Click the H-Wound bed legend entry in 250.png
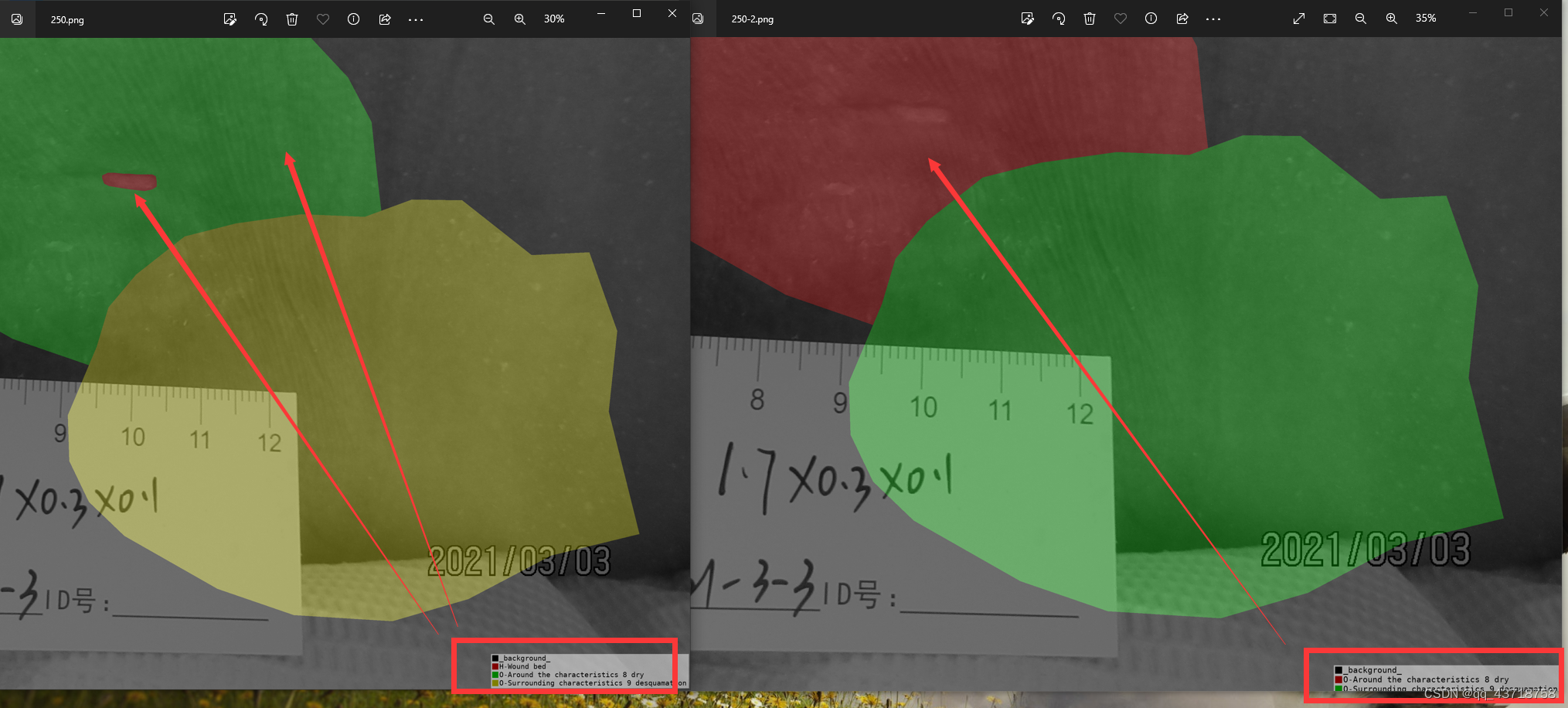Image resolution: width=1568 pixels, height=708 pixels. click(x=519, y=666)
